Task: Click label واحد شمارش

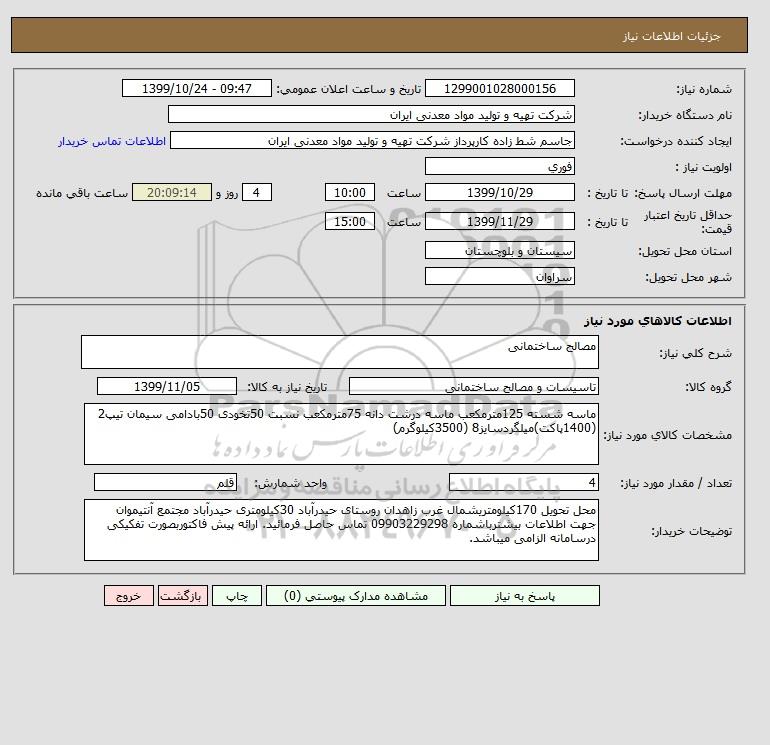Action: point(290,483)
